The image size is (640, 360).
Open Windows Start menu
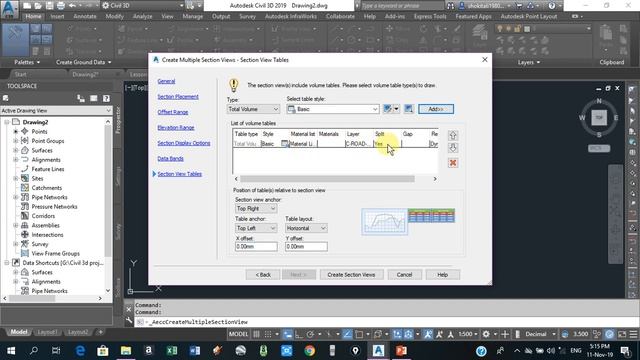11,351
